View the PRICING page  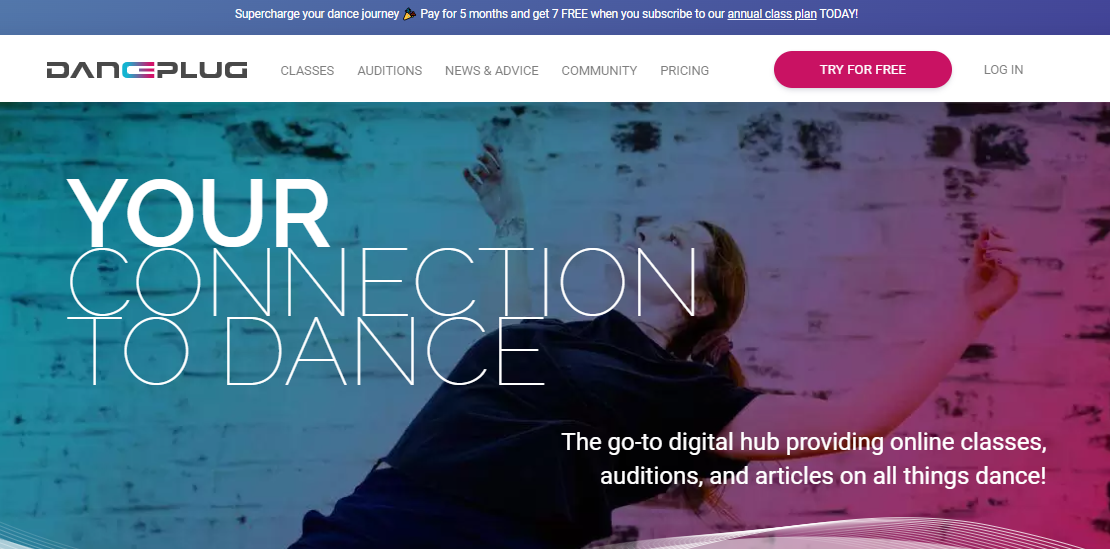685,71
